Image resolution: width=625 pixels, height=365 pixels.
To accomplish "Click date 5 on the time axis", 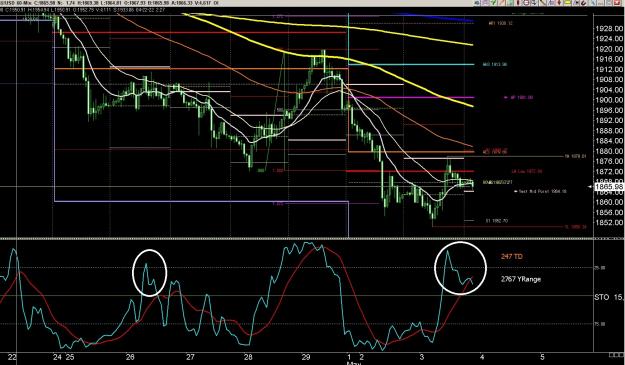I will point(542,357).
